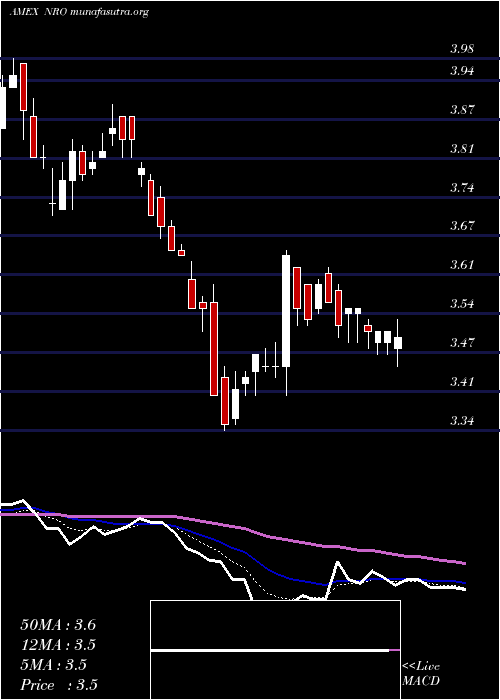This screenshot has height=700, width=500.
Task: Click the '5MA : 3.5' readout
Action: (53, 665)
